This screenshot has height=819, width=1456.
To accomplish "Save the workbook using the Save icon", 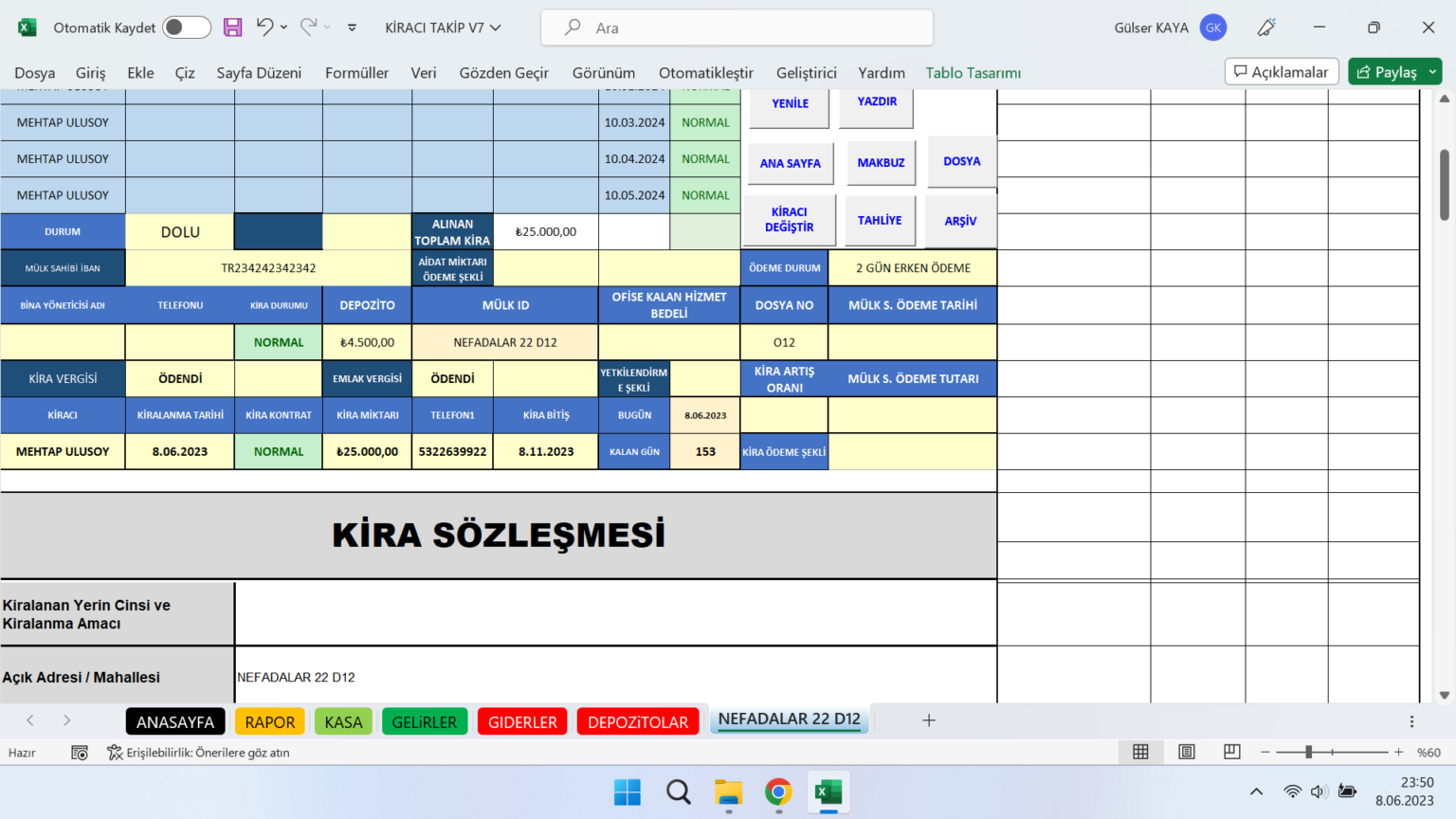I will tap(232, 27).
